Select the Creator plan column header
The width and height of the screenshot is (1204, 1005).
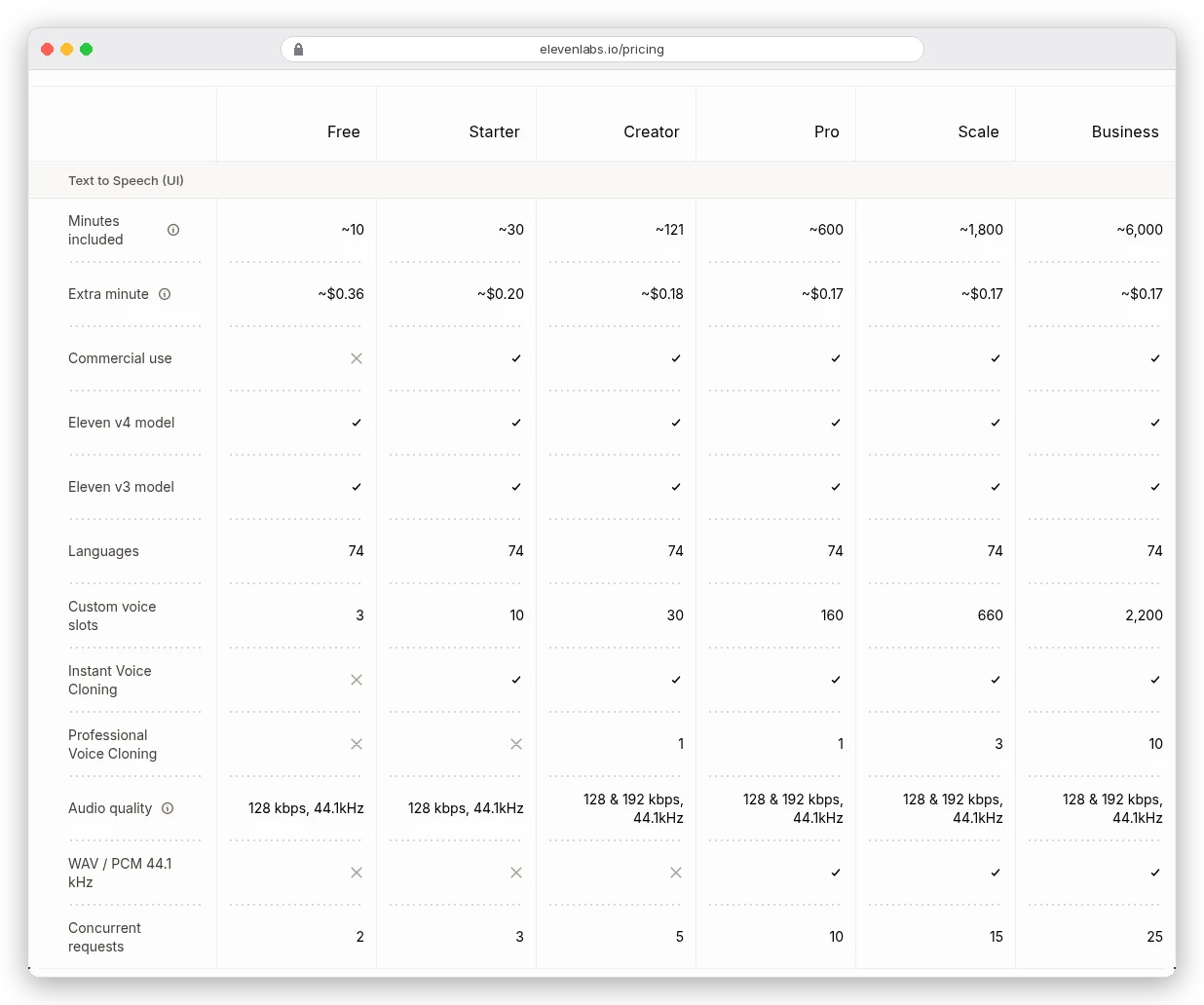[x=652, y=131]
